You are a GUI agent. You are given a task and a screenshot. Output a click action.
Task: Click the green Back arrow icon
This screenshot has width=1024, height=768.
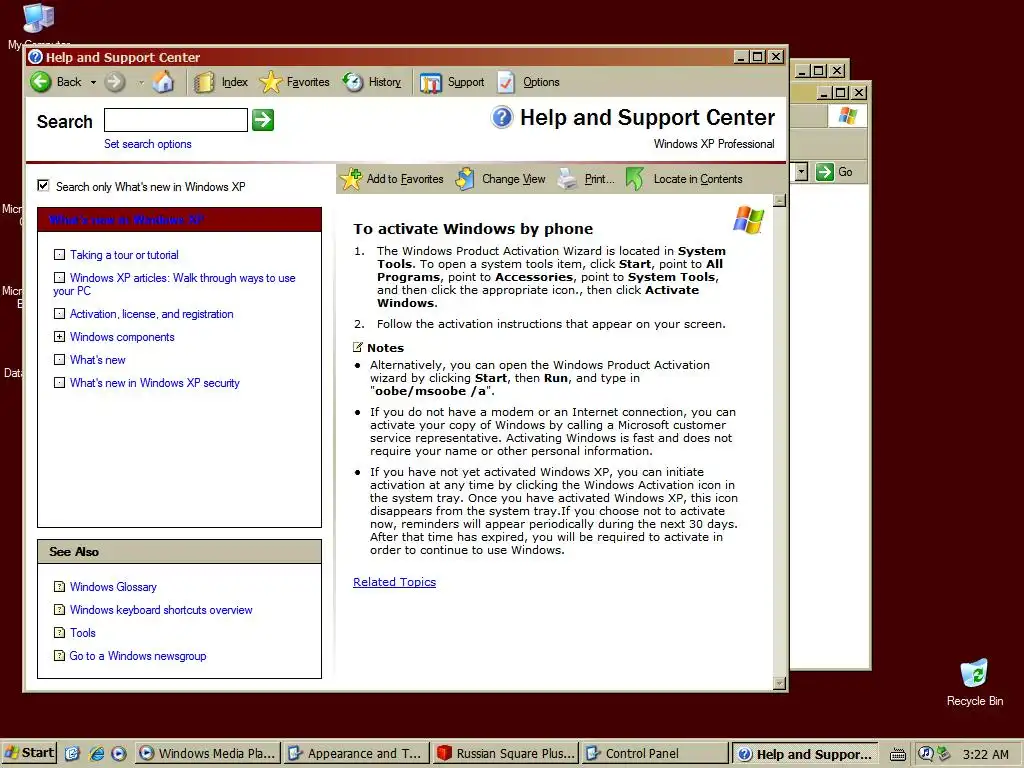[40, 82]
